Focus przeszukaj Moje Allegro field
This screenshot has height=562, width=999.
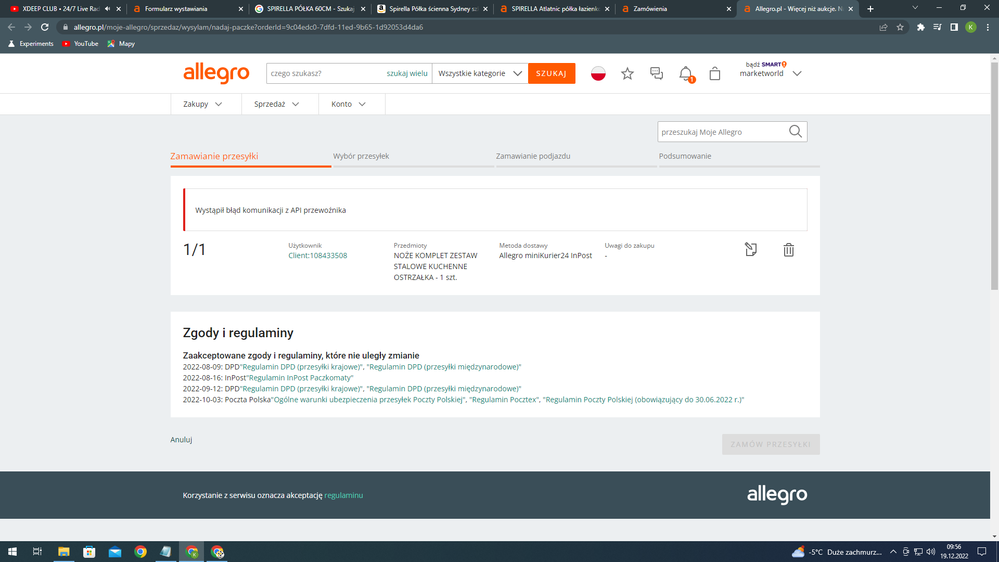click(722, 132)
